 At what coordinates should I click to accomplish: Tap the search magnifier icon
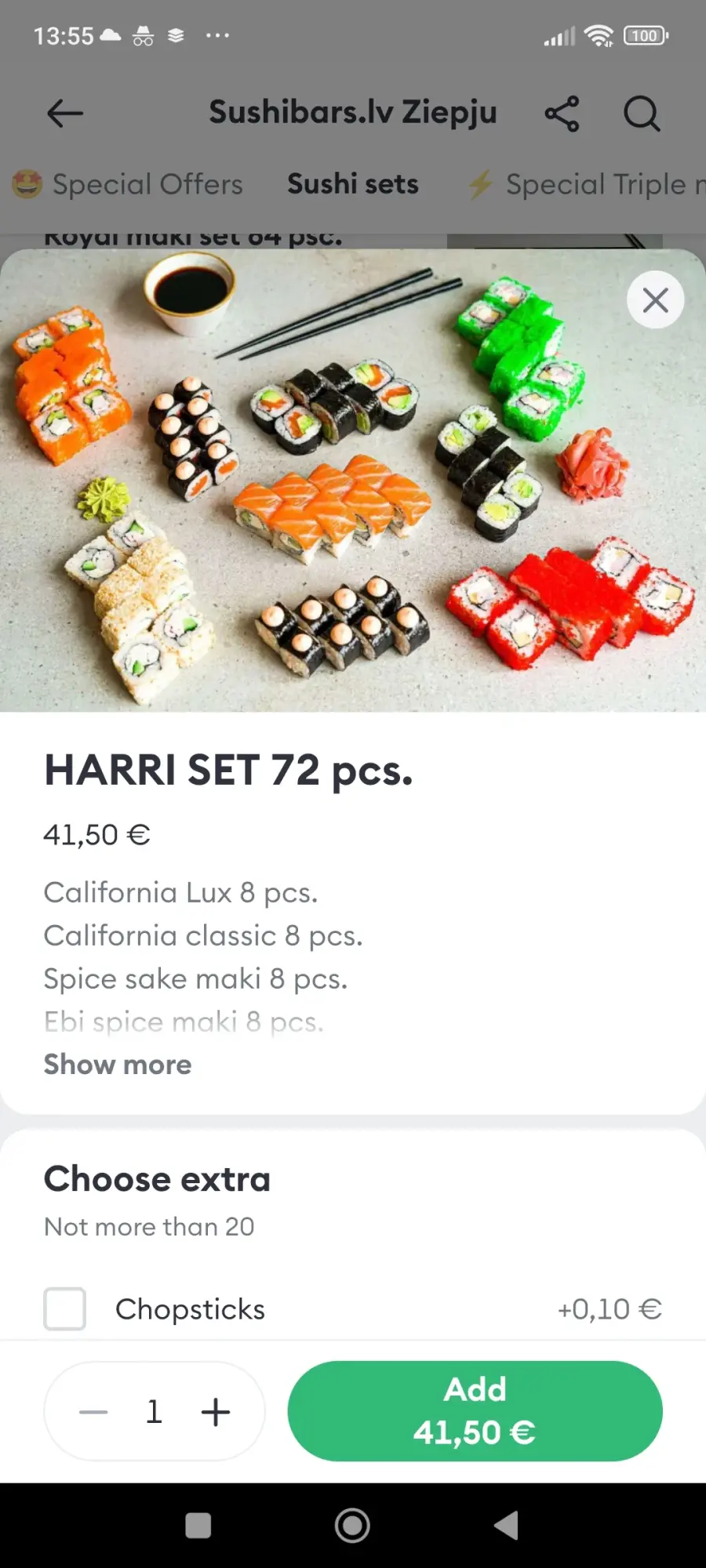tap(642, 114)
